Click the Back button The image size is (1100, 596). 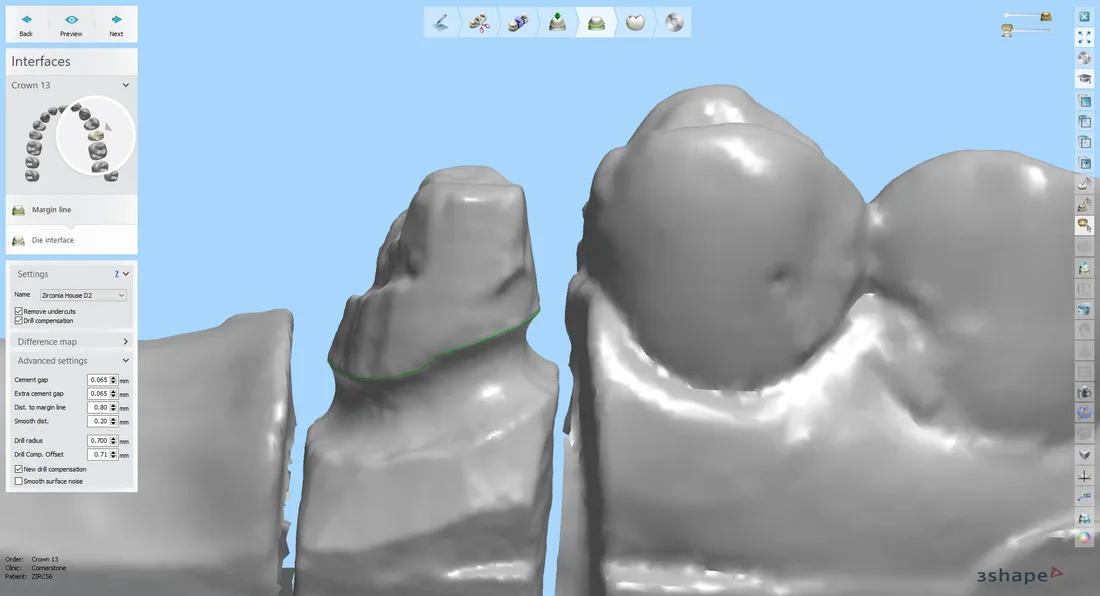(26, 24)
